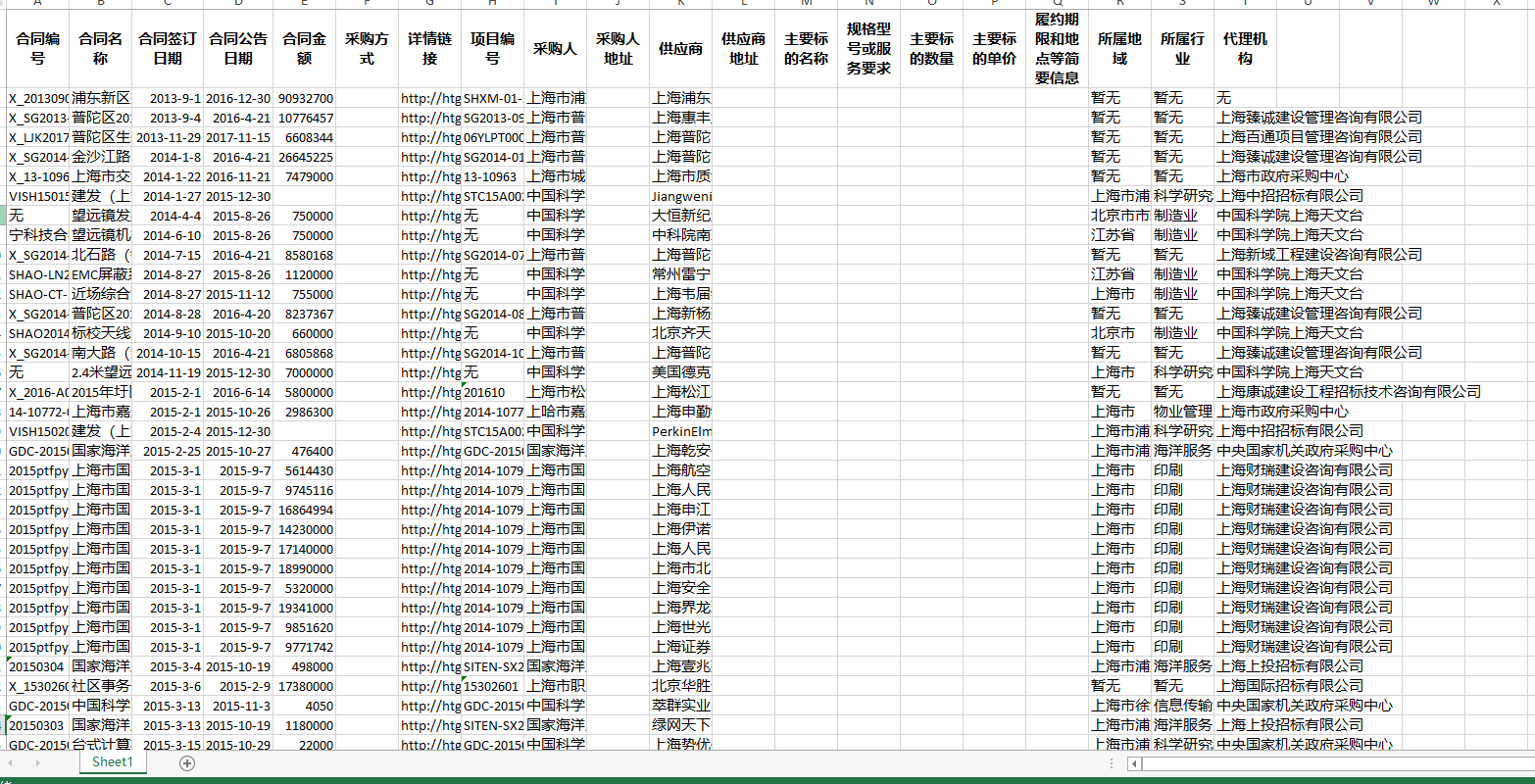Select the industry cell 物业管理
Screen dimensions: 1535x784
pyautogui.click(x=1183, y=412)
